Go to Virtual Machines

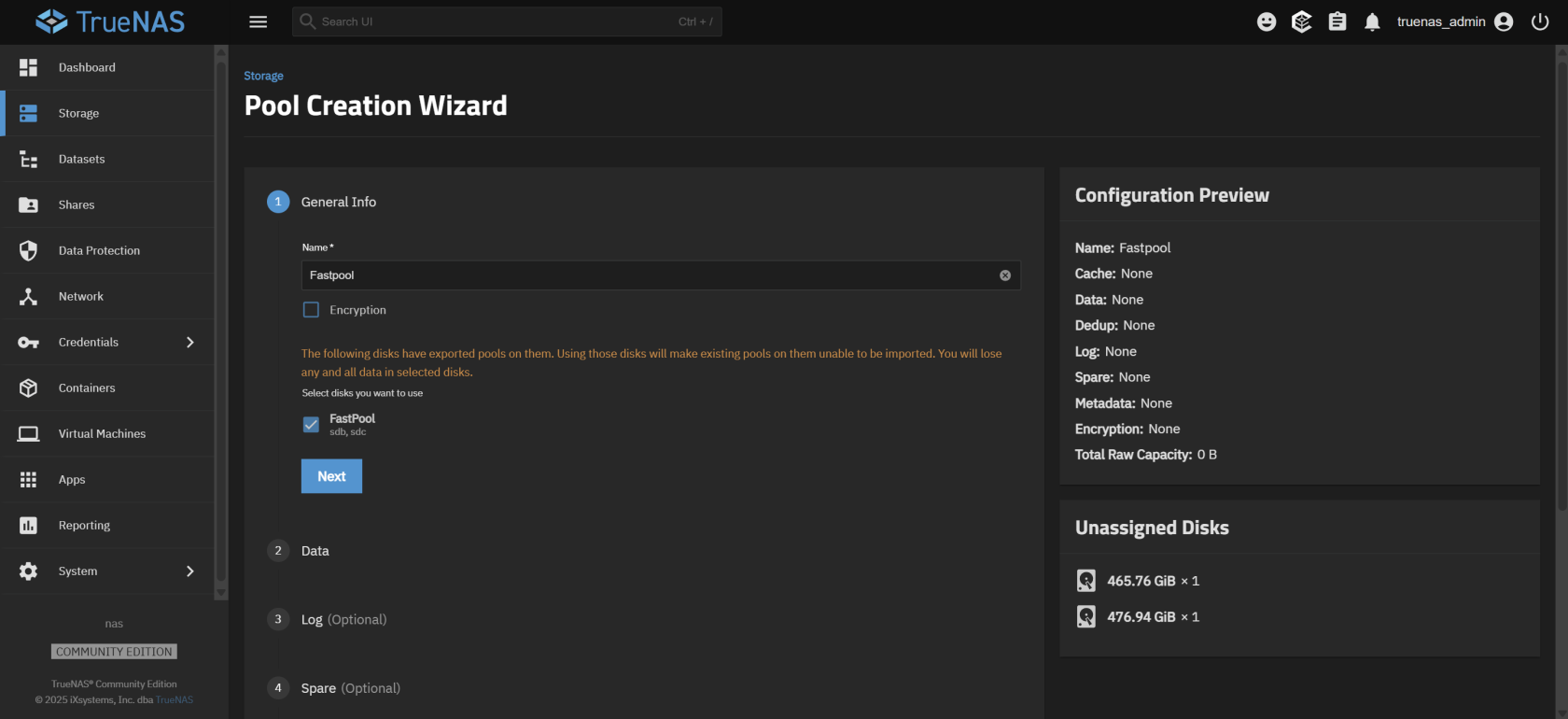(102, 434)
